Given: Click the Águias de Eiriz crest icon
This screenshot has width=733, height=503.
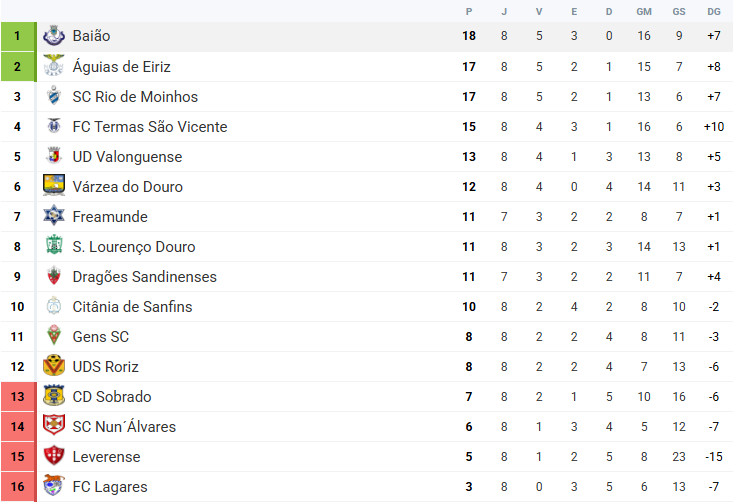Looking at the screenshot, I should click(x=54, y=66).
